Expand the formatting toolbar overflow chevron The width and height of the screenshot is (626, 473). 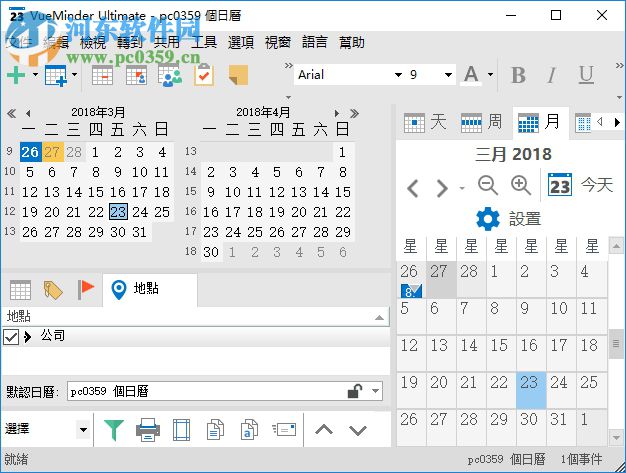pyautogui.click(x=619, y=65)
